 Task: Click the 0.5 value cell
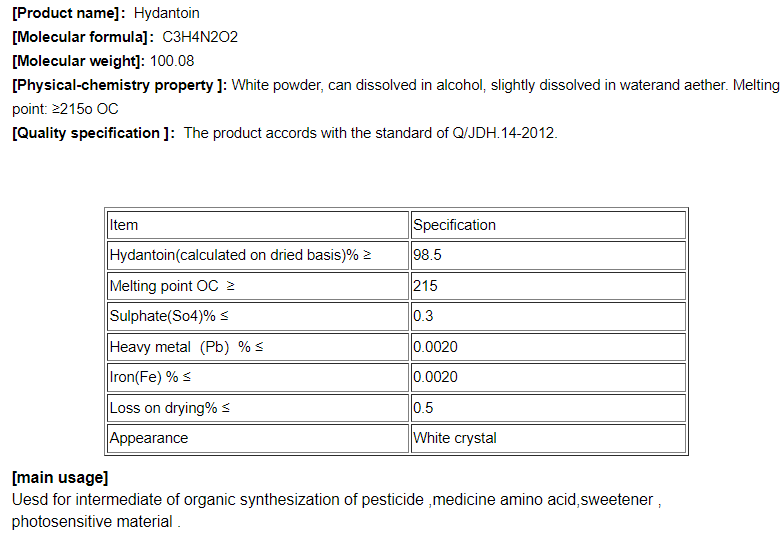[x=548, y=408]
